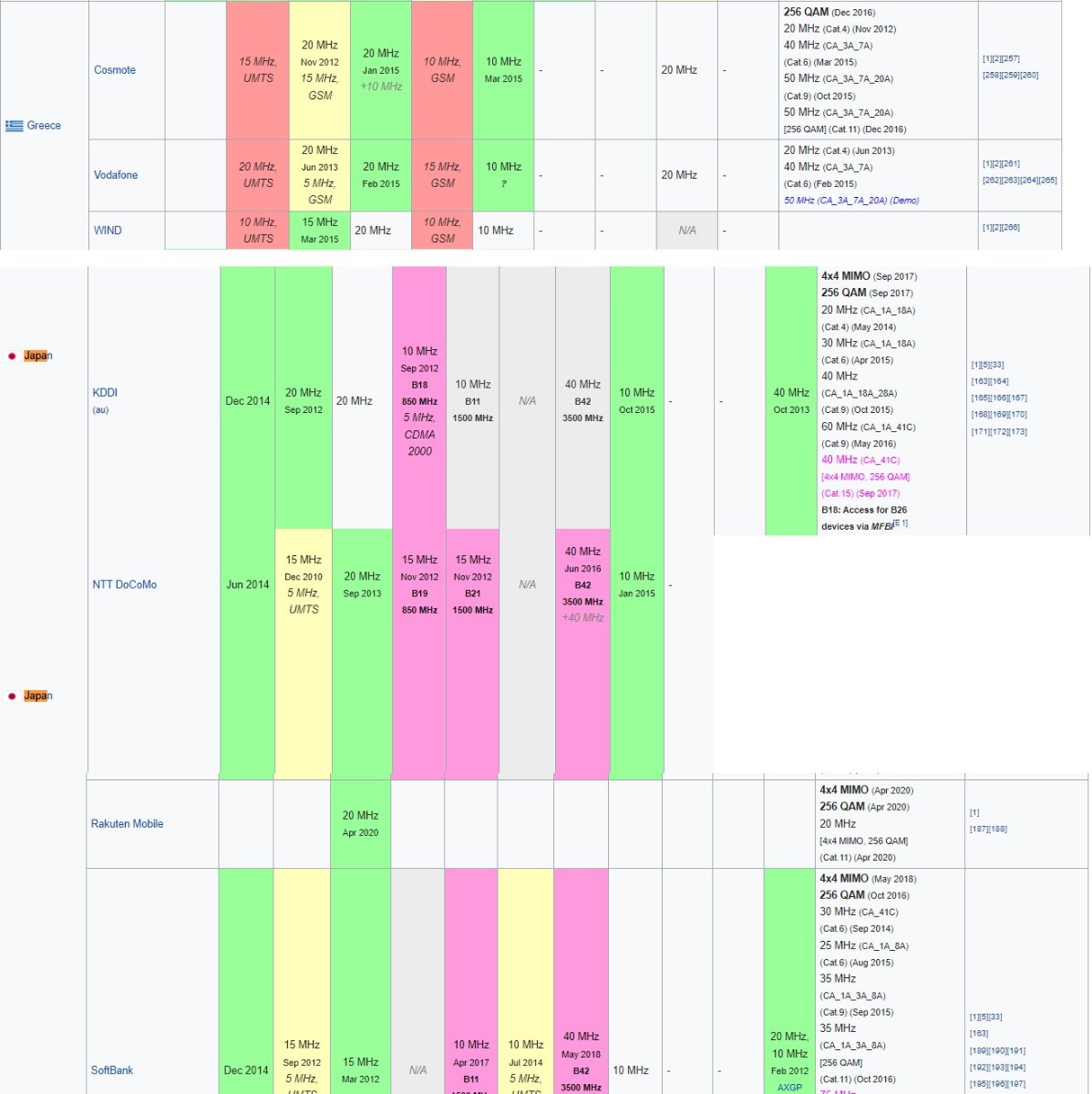Select the greyed 'N/A' cell in WIND row
This screenshot has width=1092, height=1094.
click(x=687, y=231)
